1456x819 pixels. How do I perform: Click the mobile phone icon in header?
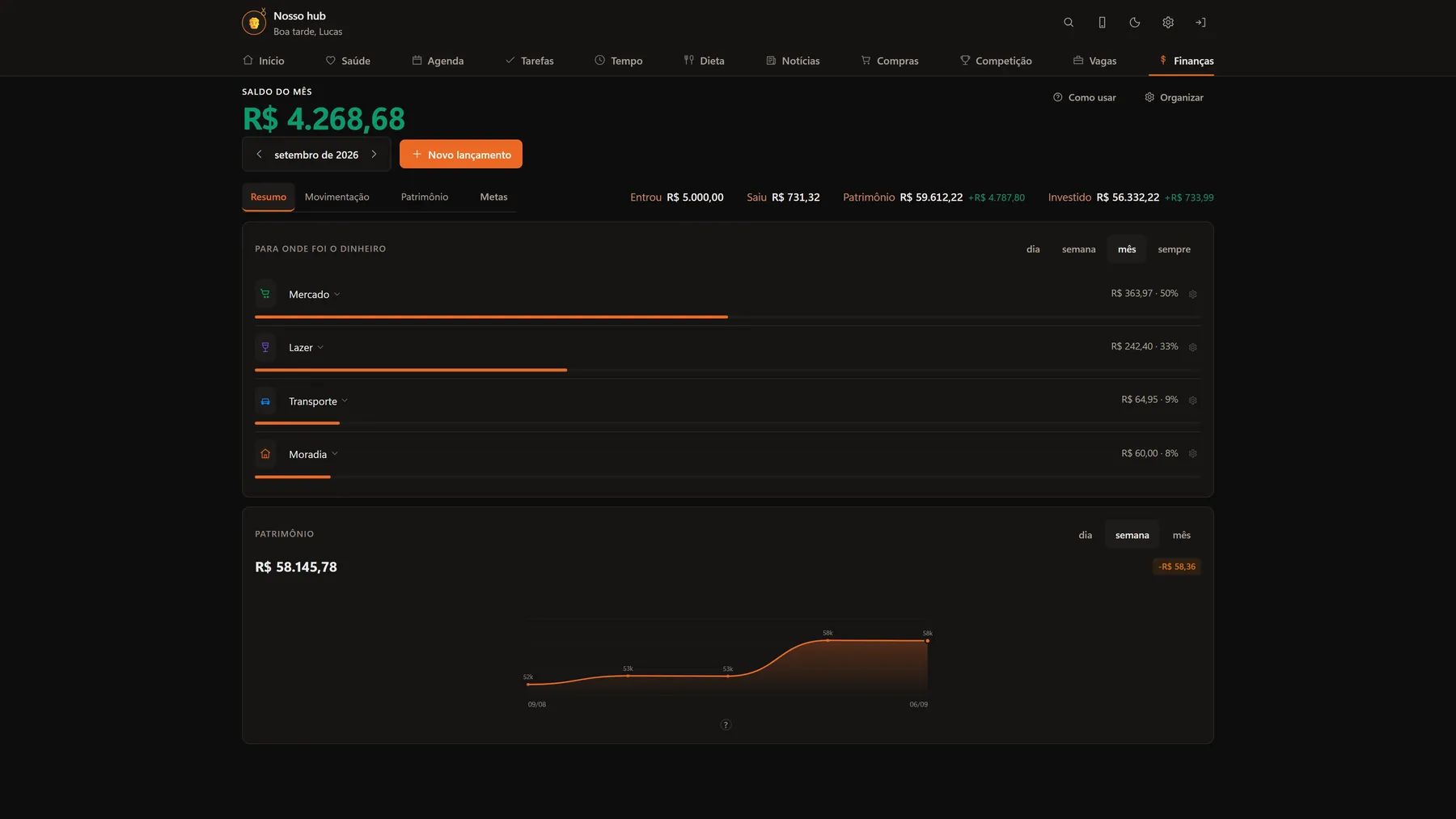click(1102, 23)
